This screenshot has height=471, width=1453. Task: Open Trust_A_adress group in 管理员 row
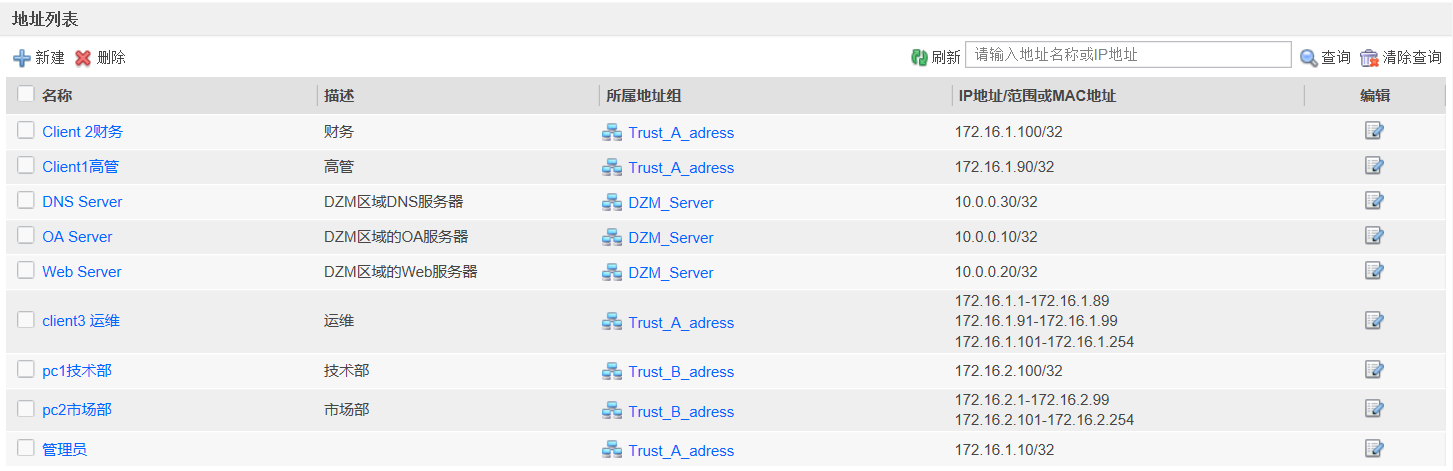[x=681, y=451]
